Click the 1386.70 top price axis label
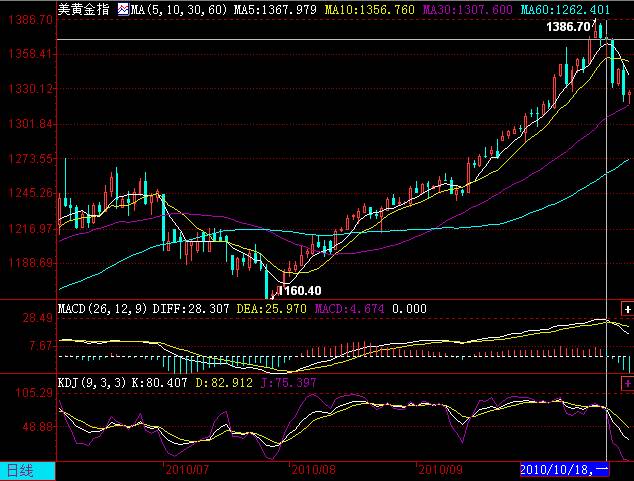 [31, 19]
